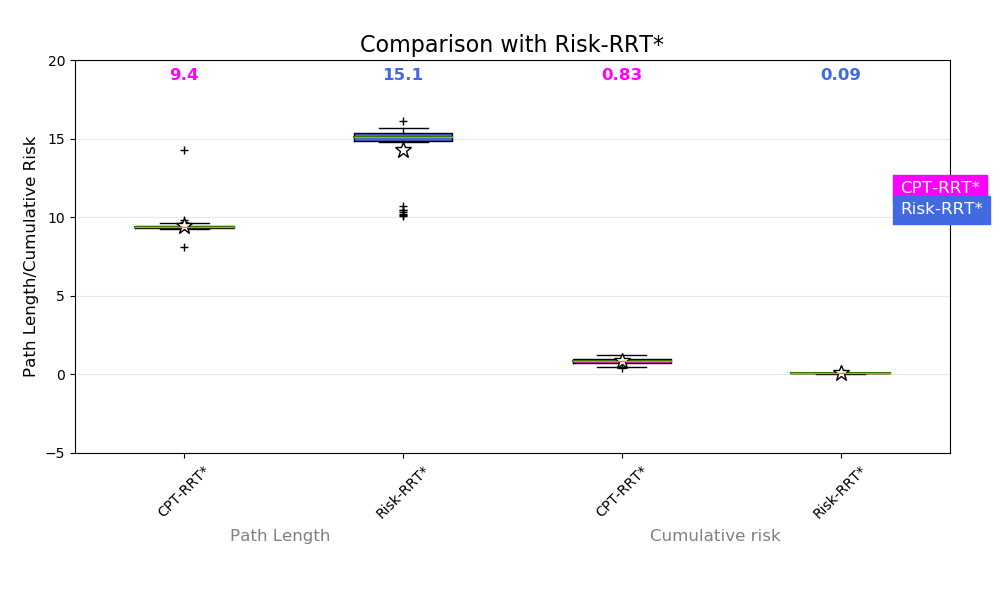Click the mean star on the Risk-RRT* path length box

[403, 150]
